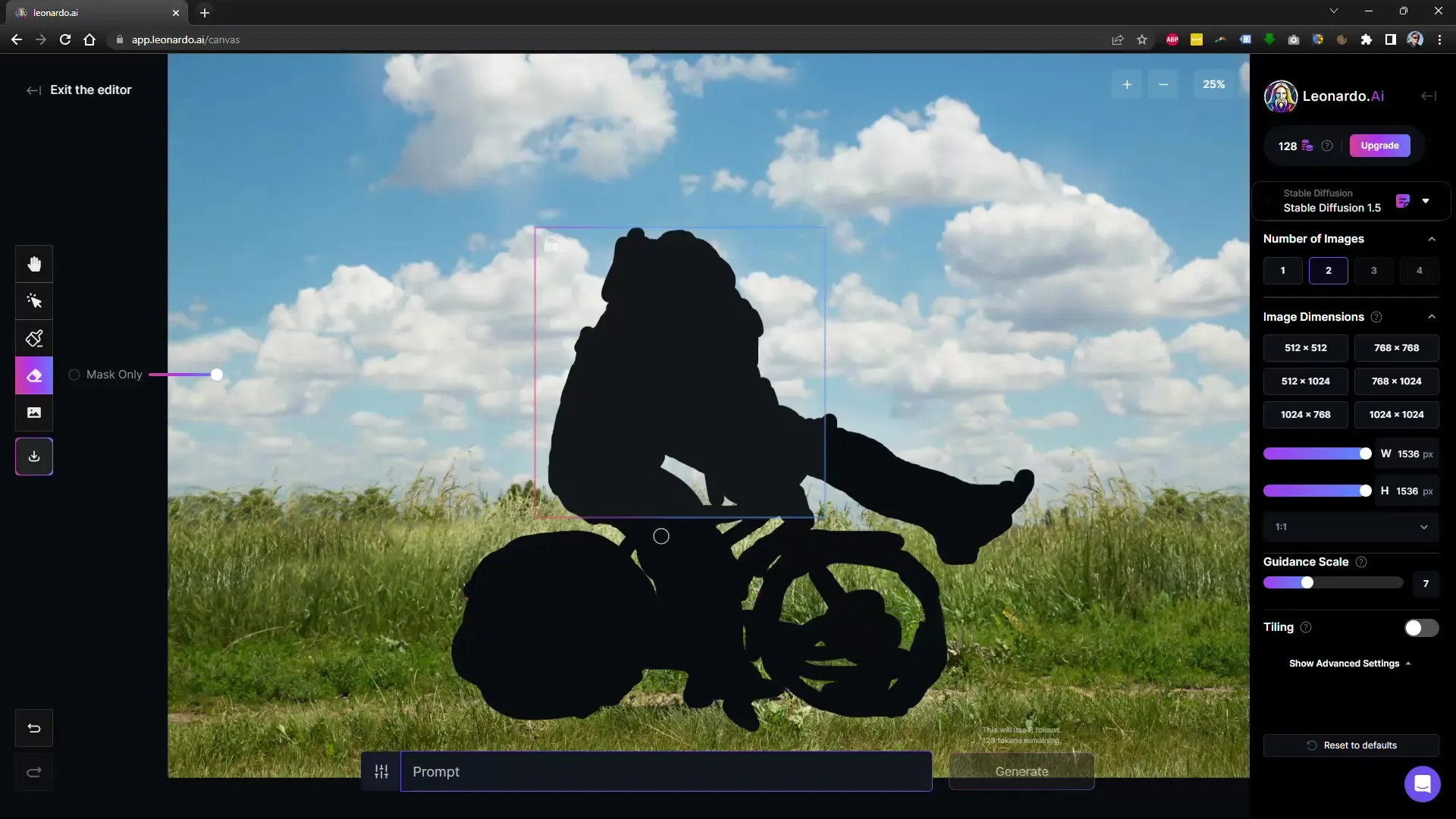Click the Upgrade button
Image resolution: width=1456 pixels, height=819 pixels.
pos(1380,146)
